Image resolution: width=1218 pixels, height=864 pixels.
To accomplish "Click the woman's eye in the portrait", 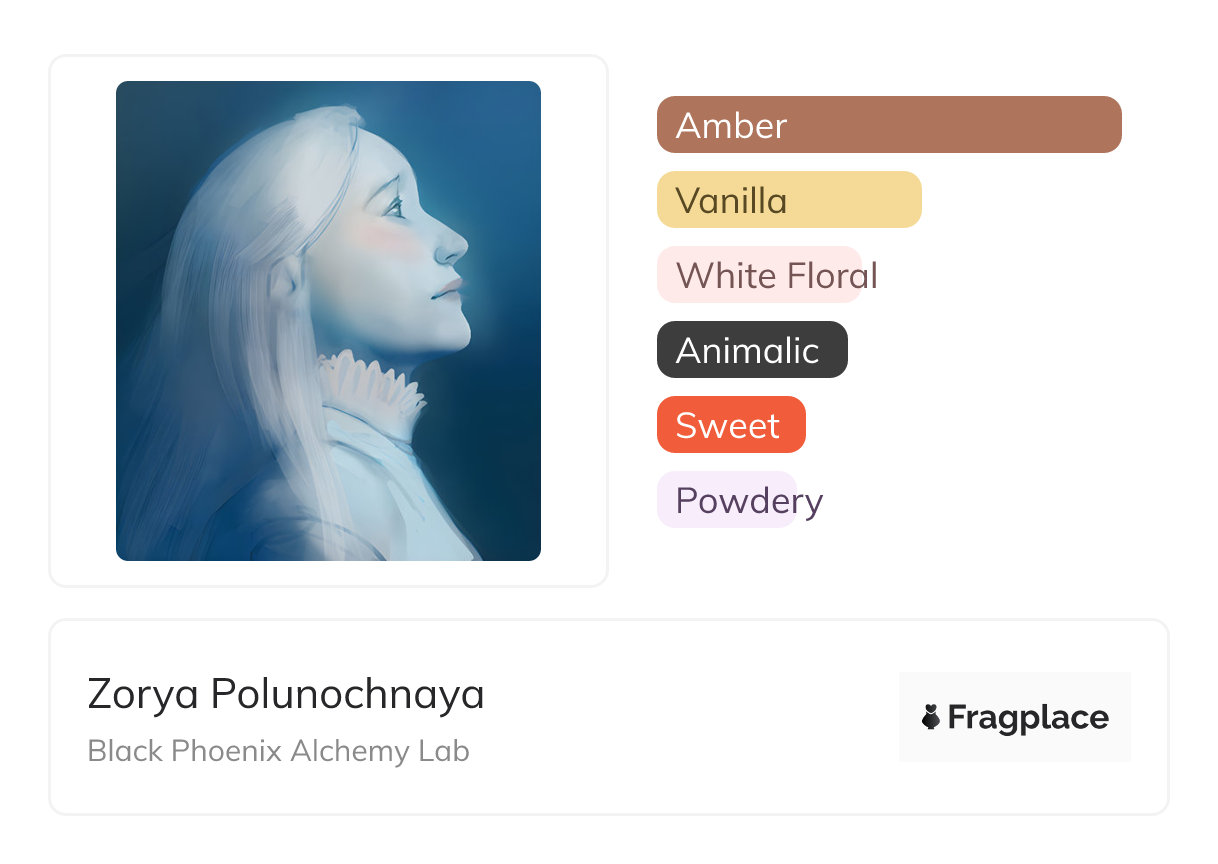I will point(395,207).
